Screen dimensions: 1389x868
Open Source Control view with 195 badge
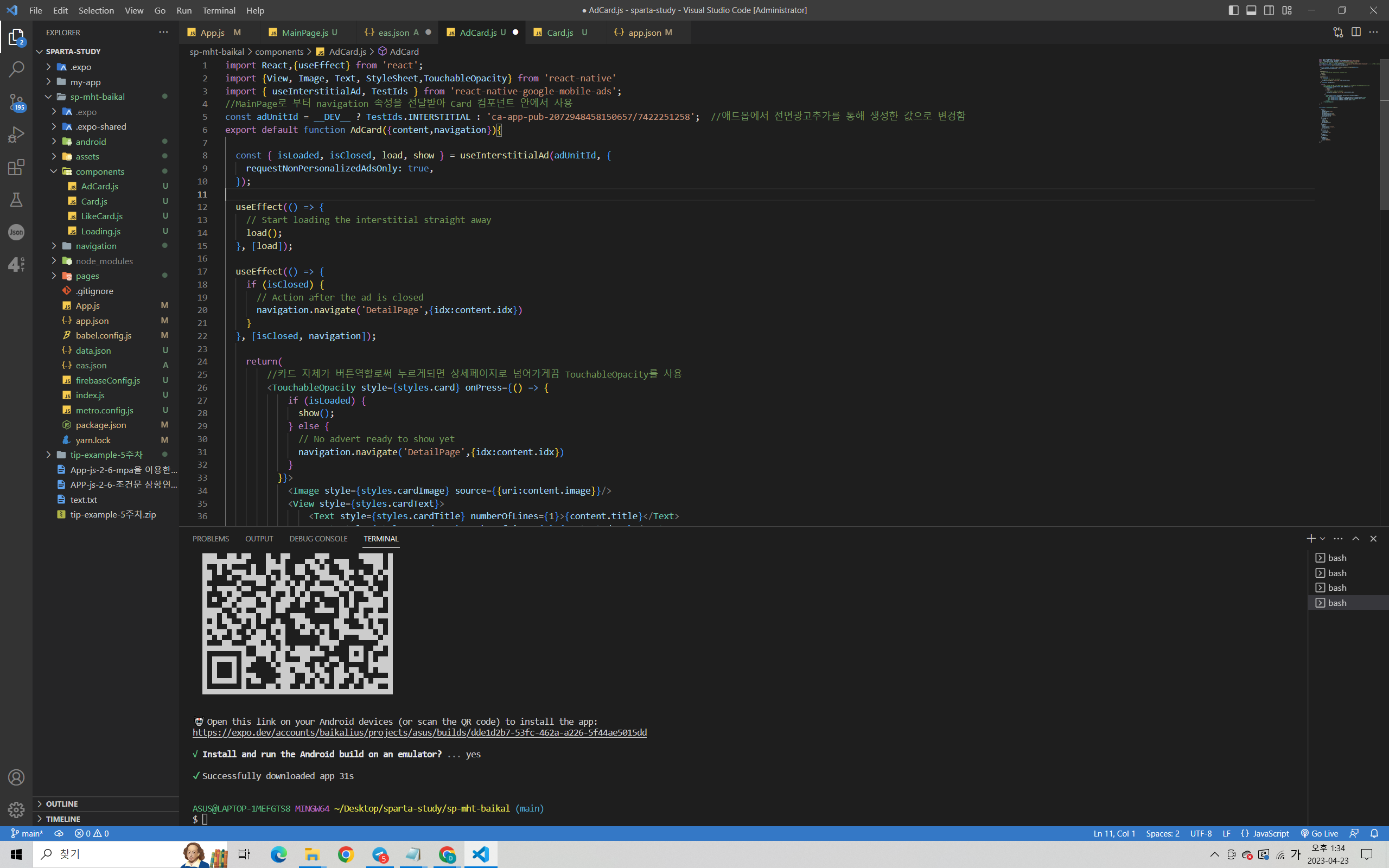click(x=16, y=102)
